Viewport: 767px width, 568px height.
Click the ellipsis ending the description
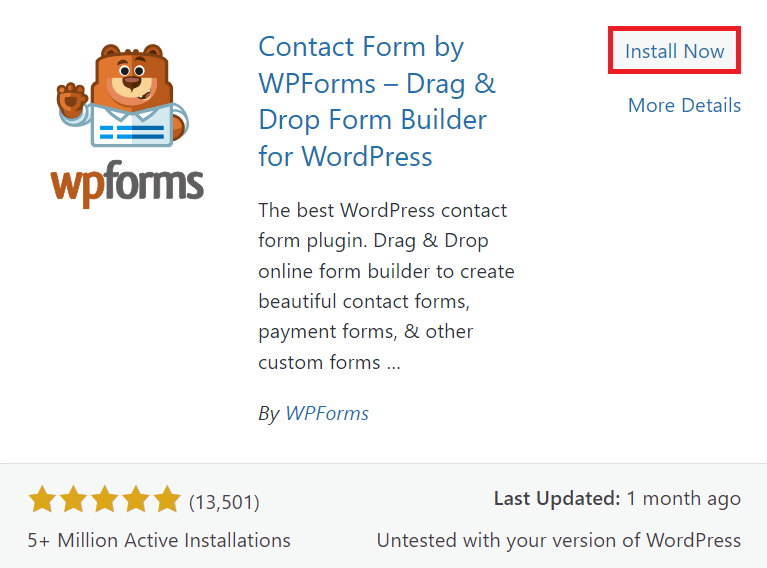tap(393, 363)
